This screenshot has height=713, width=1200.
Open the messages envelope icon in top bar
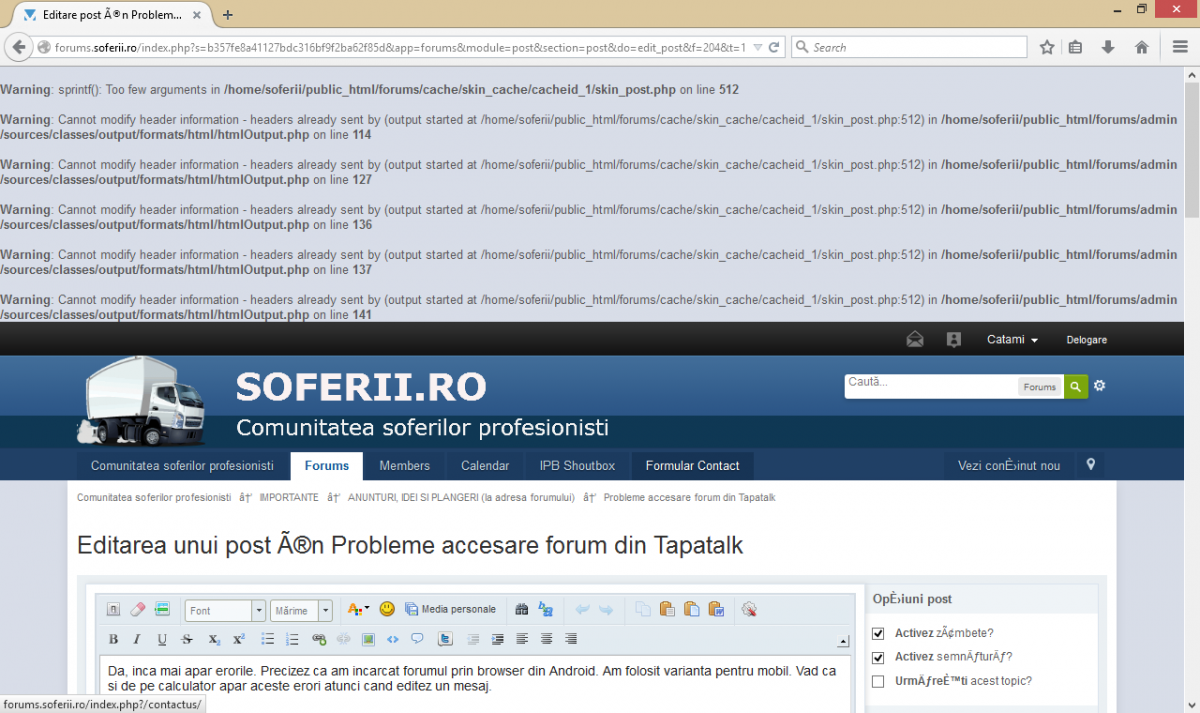(x=915, y=339)
